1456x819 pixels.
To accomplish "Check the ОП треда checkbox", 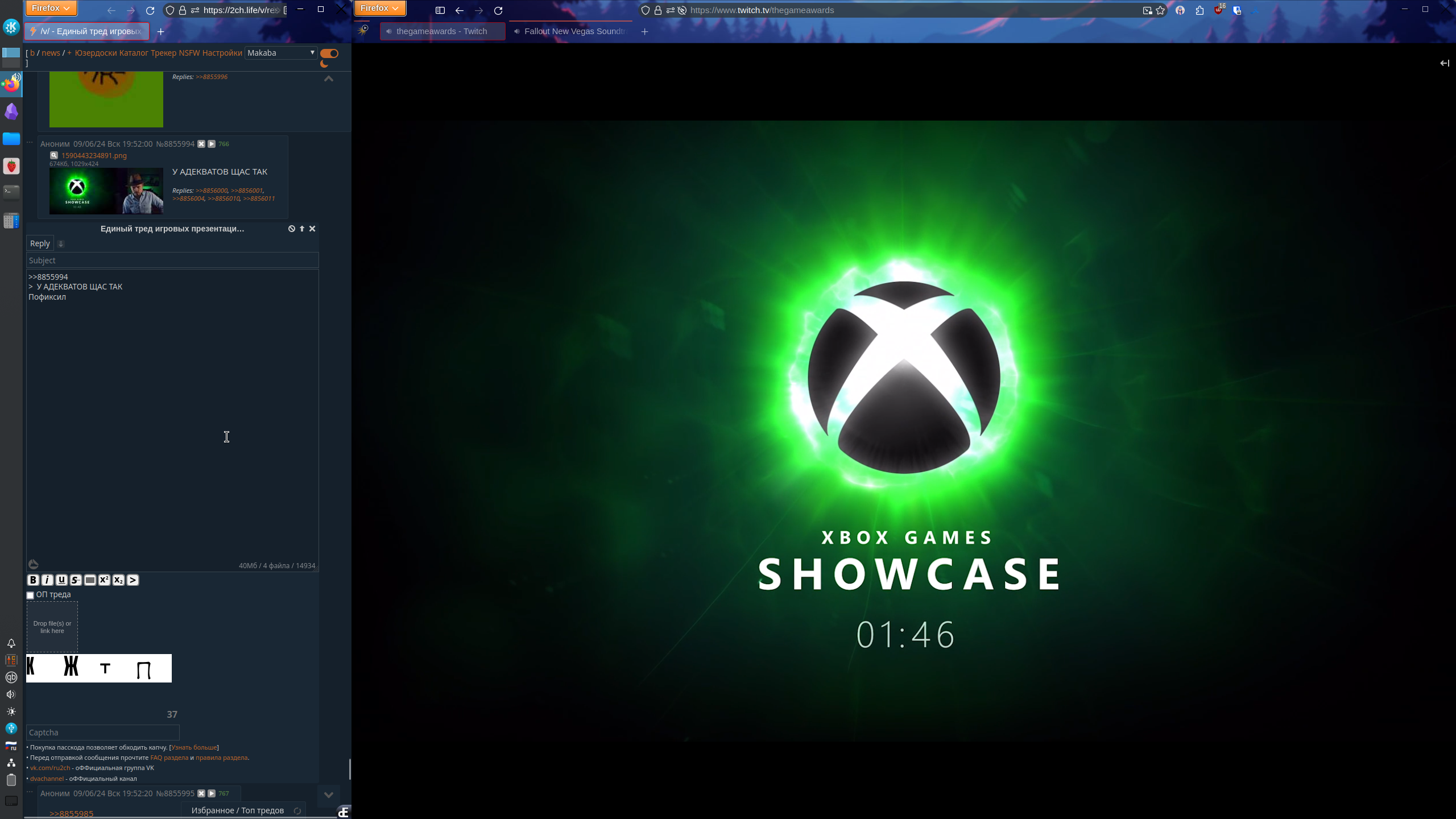I will click(x=30, y=595).
